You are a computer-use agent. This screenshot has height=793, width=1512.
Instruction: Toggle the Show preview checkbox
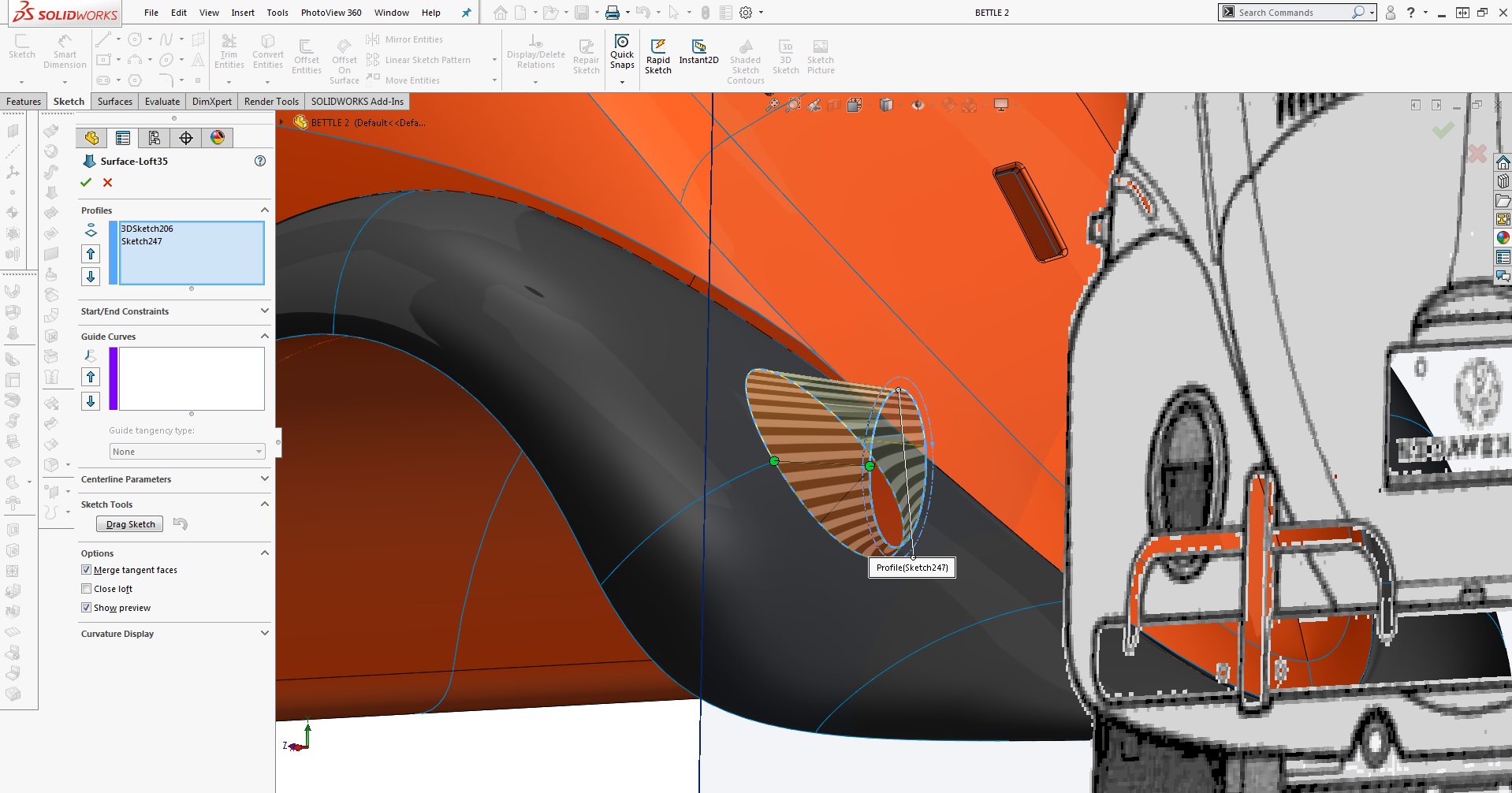(87, 608)
